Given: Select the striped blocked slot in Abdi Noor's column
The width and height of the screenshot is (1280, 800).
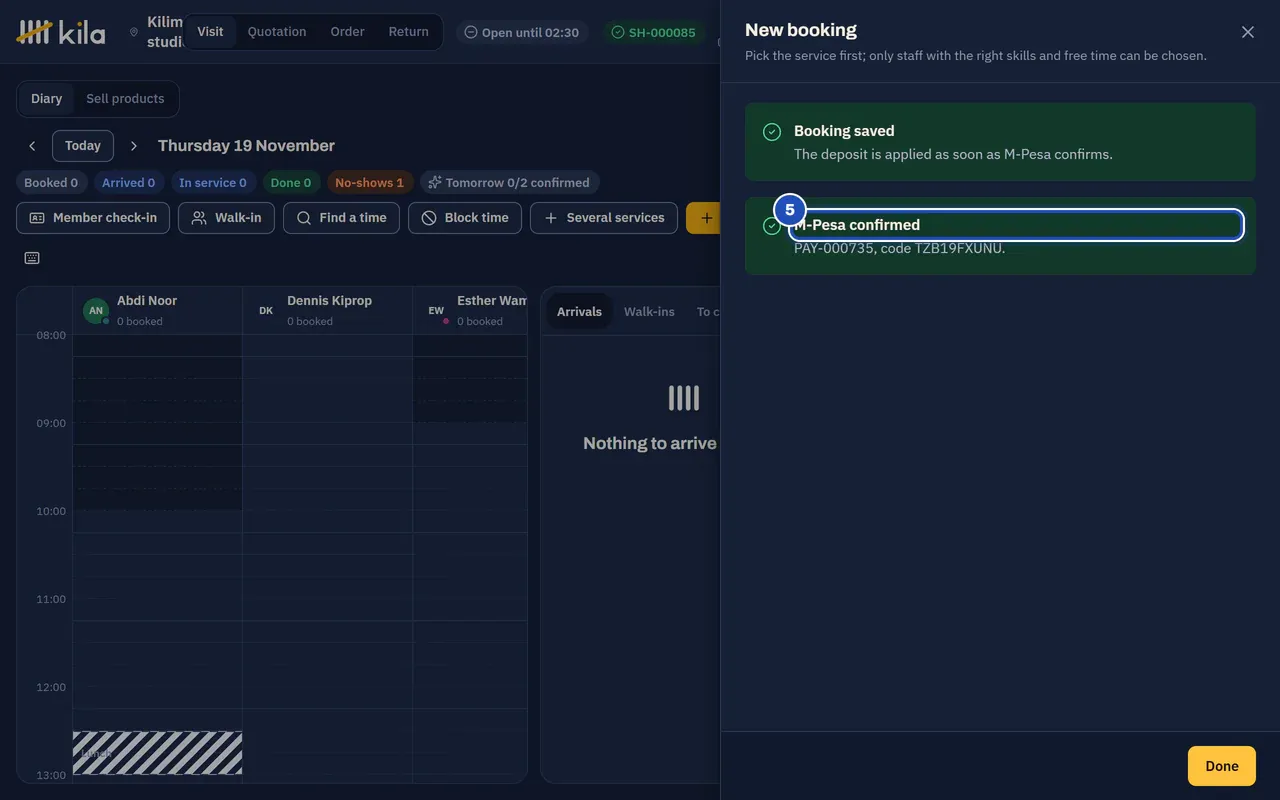Looking at the screenshot, I should coord(157,753).
